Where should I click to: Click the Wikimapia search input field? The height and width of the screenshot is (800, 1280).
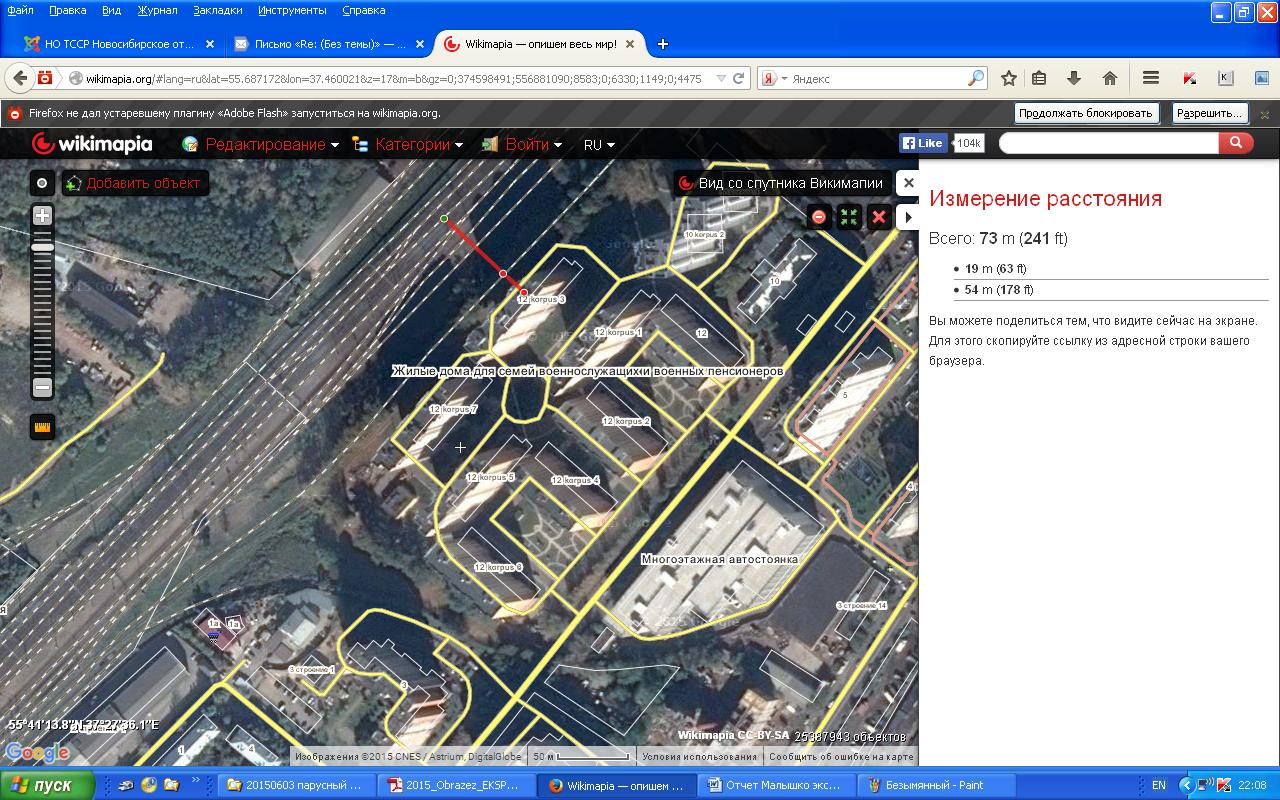click(1108, 143)
